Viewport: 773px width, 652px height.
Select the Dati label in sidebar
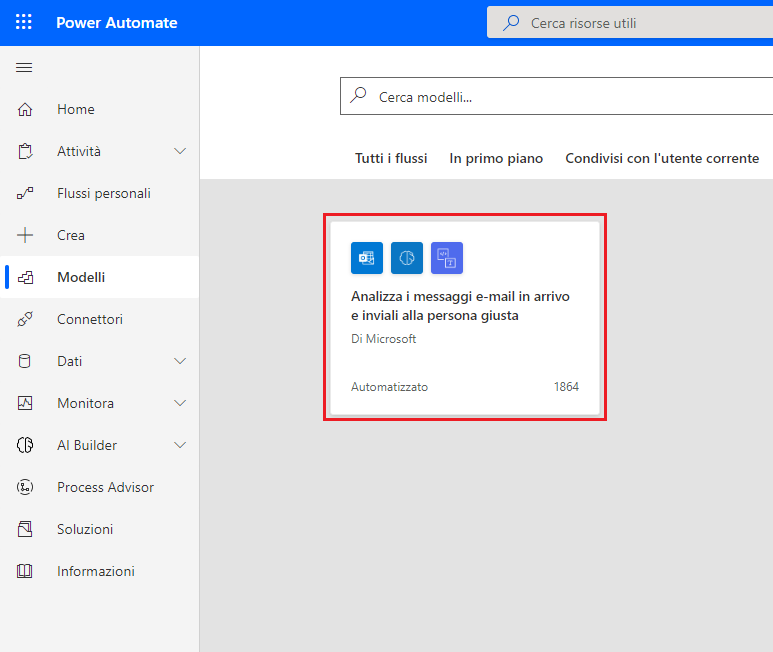click(x=70, y=361)
